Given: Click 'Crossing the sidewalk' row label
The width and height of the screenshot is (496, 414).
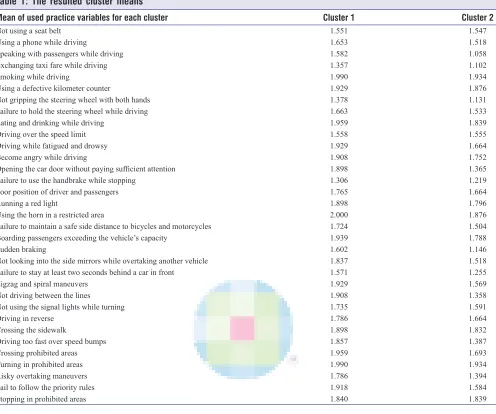Looking at the screenshot, I should click(x=33, y=330).
